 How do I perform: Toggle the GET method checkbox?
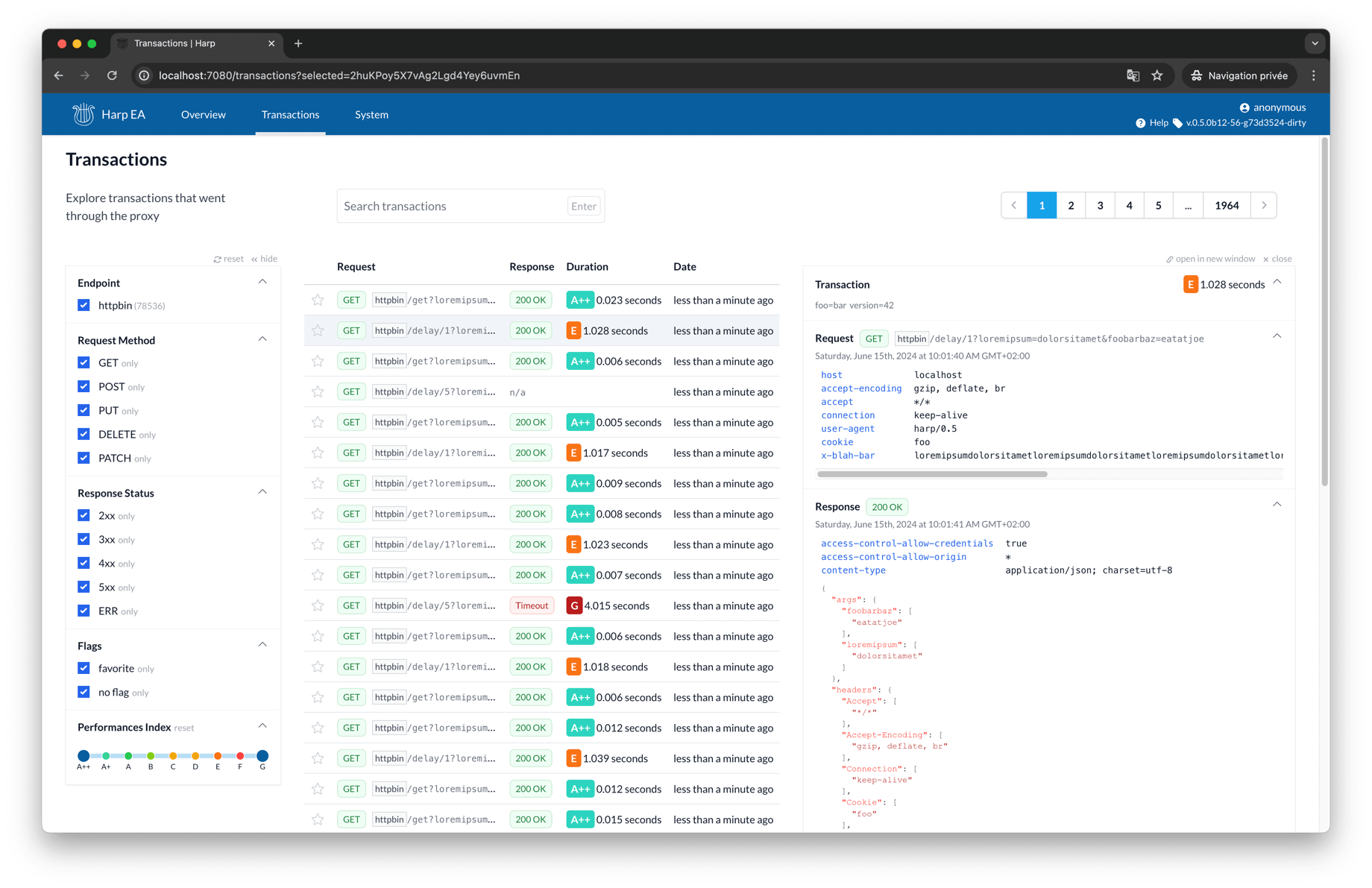coord(84,362)
